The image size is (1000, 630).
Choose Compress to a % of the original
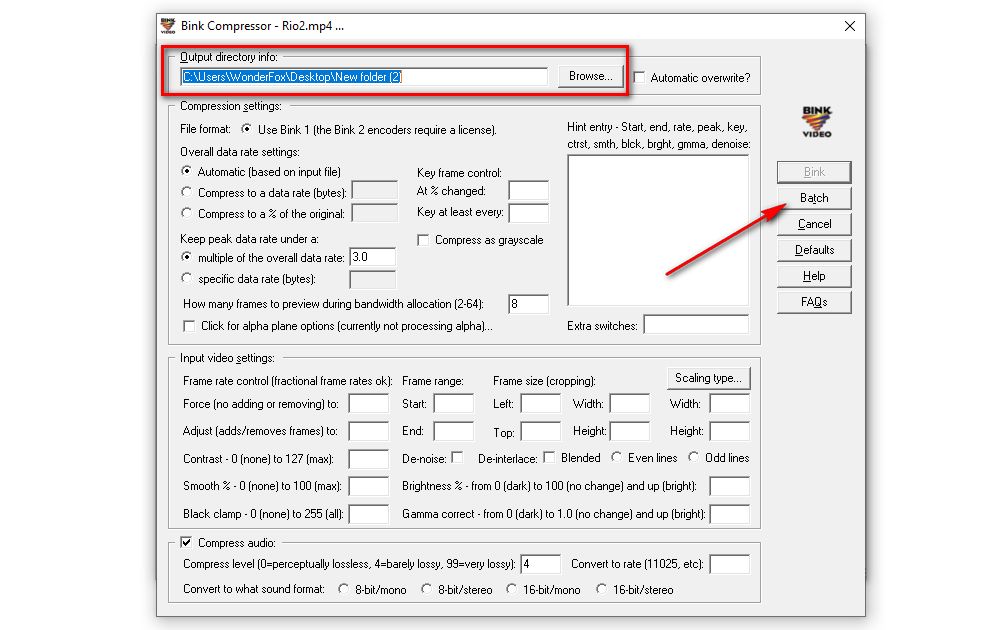[186, 213]
